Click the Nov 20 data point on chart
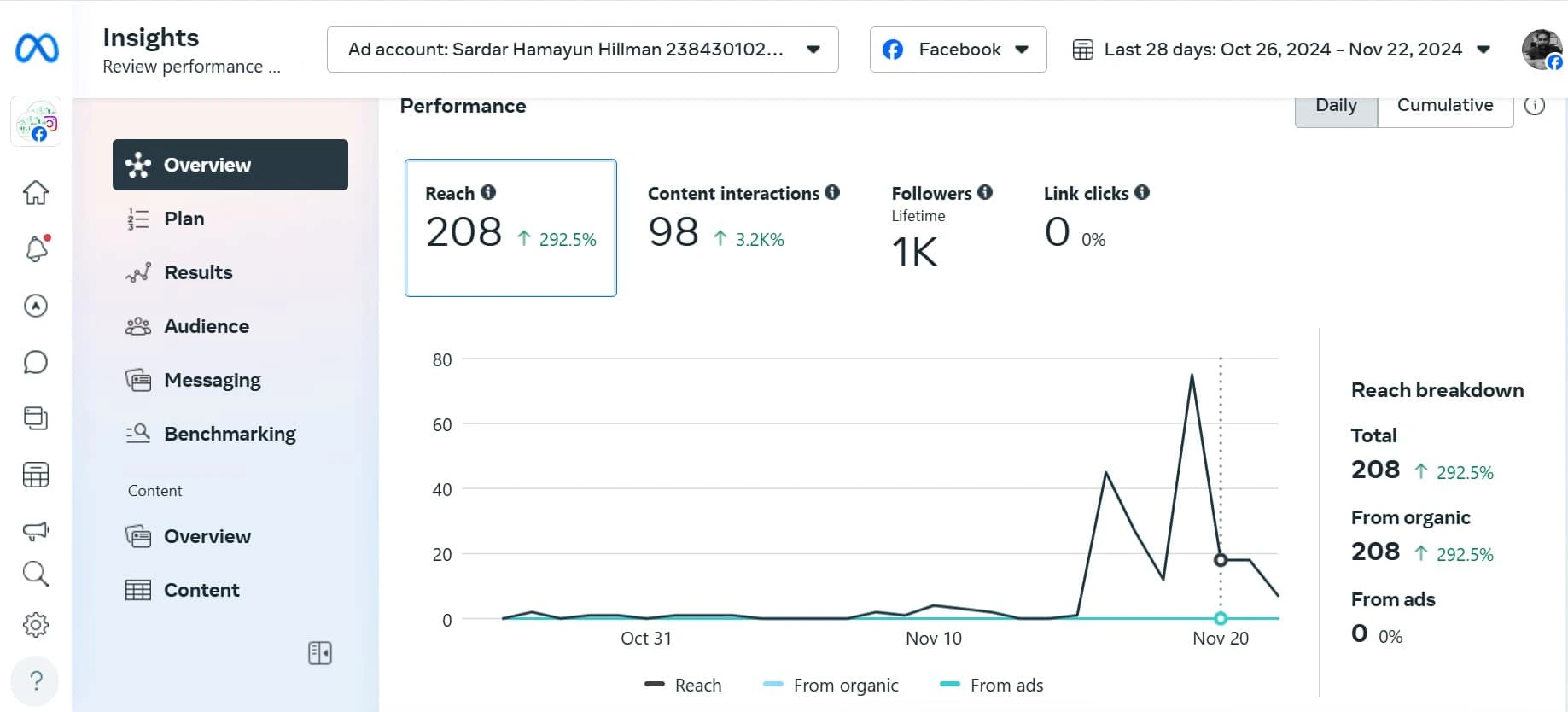Screen dimensions: 1568x712 click(x=1221, y=560)
